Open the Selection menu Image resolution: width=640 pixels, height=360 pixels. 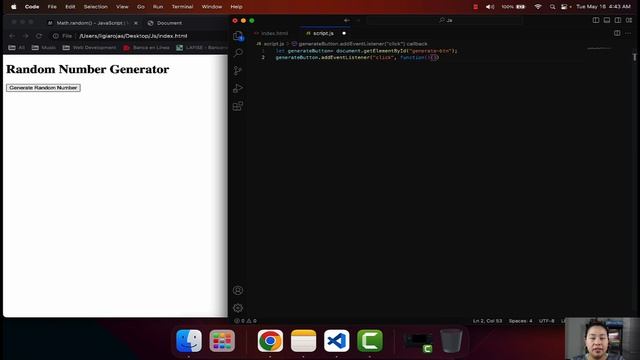96,7
